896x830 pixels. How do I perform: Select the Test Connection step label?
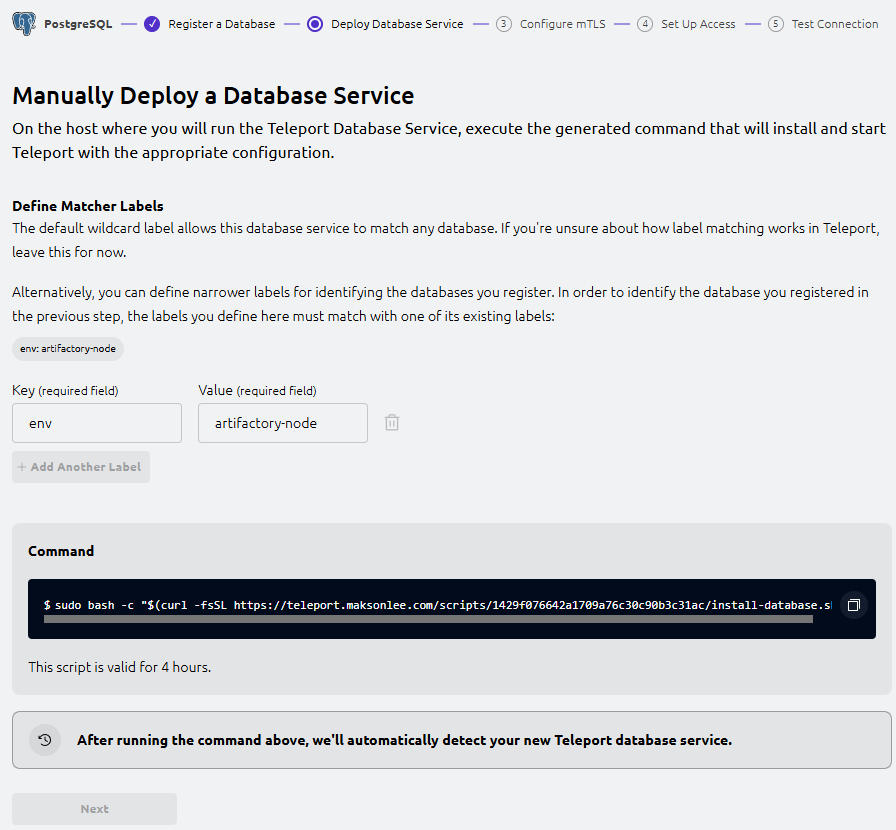tap(834, 24)
